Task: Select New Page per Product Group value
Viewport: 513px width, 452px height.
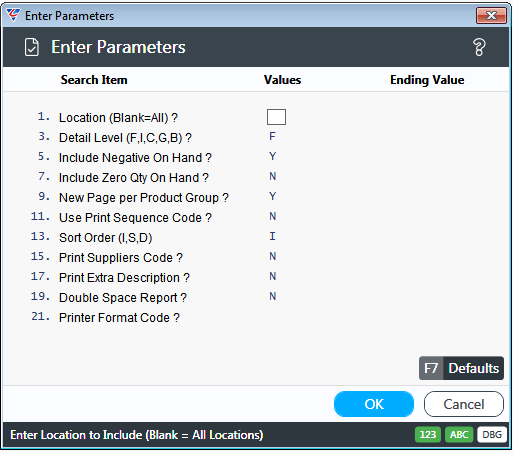Action: click(272, 196)
